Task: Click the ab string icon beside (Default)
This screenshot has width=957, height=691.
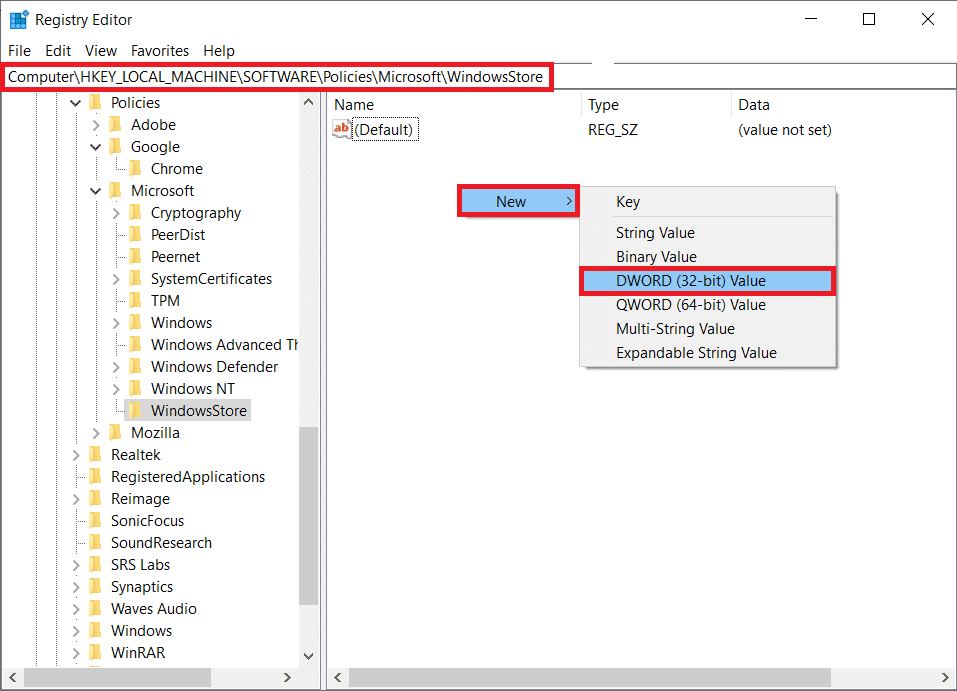Action: click(341, 129)
